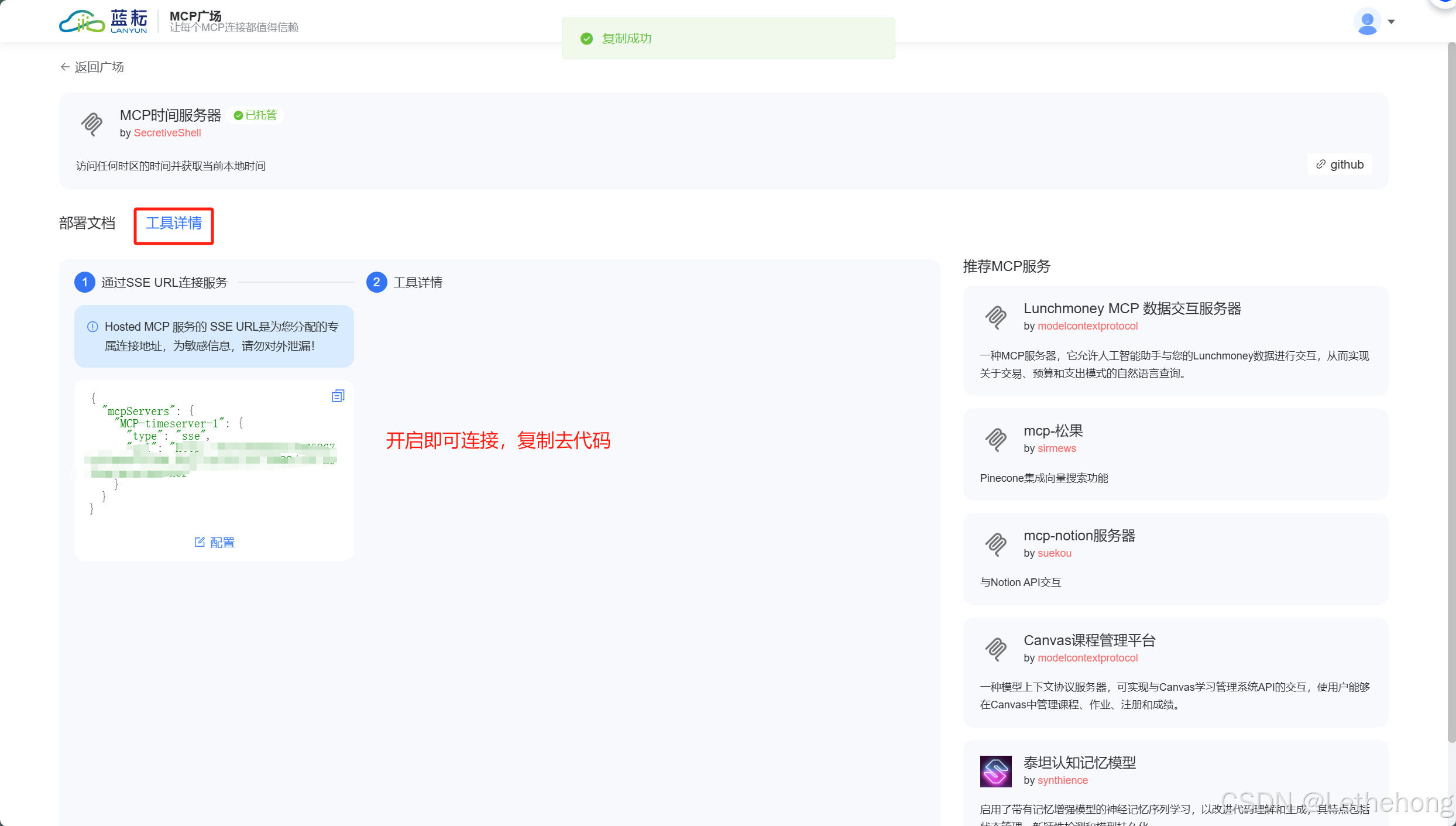Click the MCP广场 header title
This screenshot has width=1456, height=826.
[195, 16]
